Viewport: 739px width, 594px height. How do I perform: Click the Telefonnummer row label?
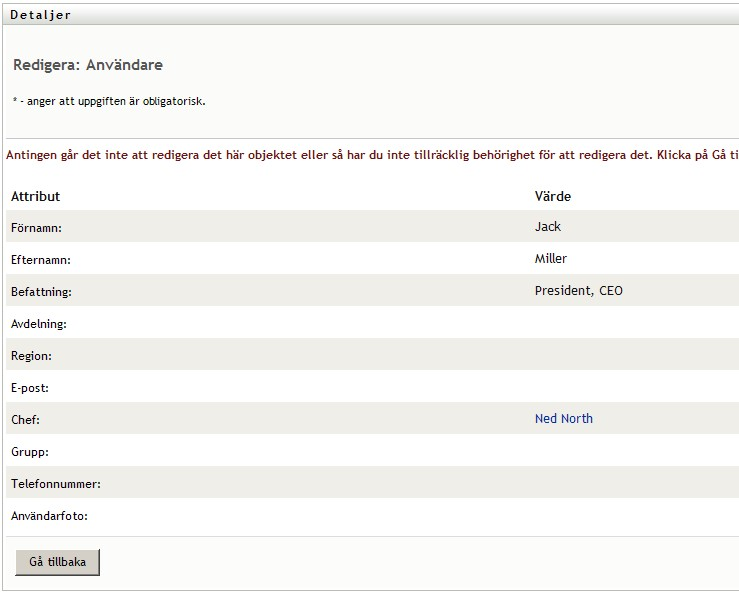coord(56,484)
